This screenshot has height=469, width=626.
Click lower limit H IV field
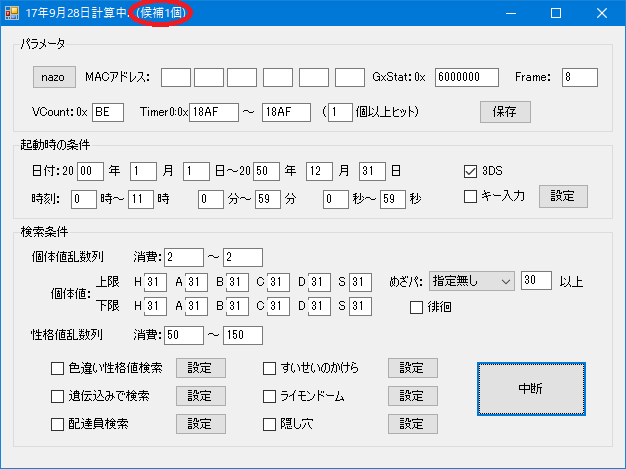155,307
